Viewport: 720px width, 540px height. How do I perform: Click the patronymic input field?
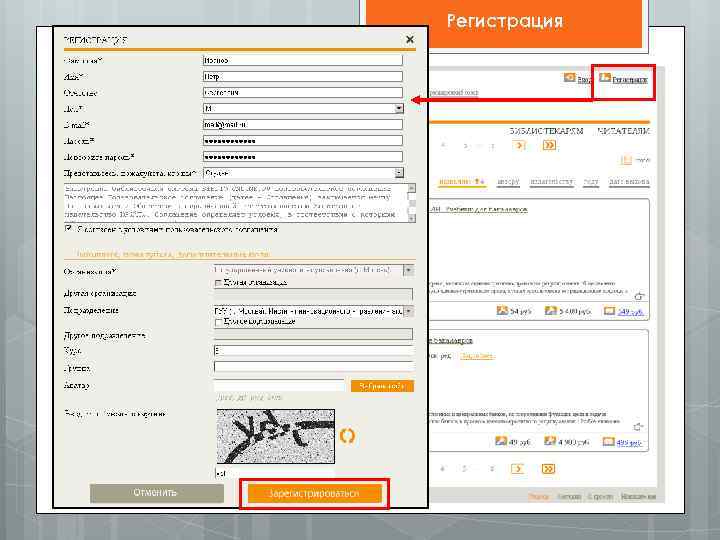pyautogui.click(x=303, y=92)
